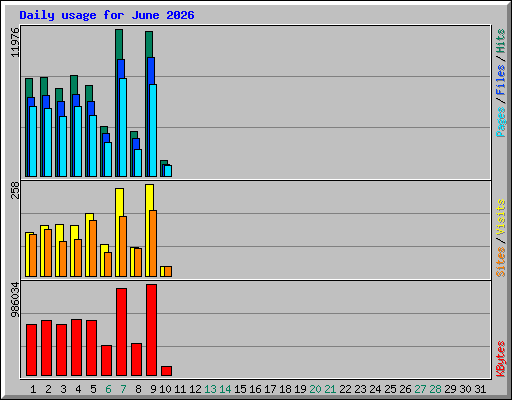The height and width of the screenshot is (400, 512).
Task: Select day label '5' on the axis
Action: point(93,389)
